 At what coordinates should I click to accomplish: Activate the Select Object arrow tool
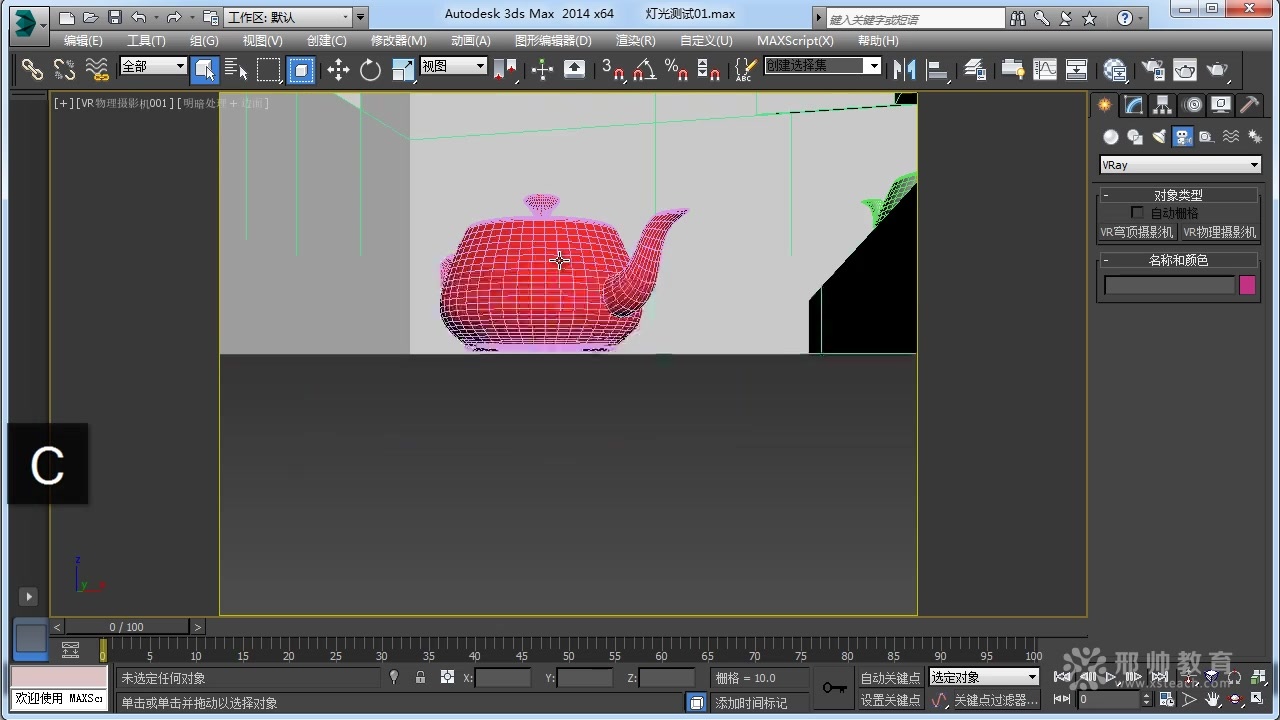pyautogui.click(x=204, y=69)
